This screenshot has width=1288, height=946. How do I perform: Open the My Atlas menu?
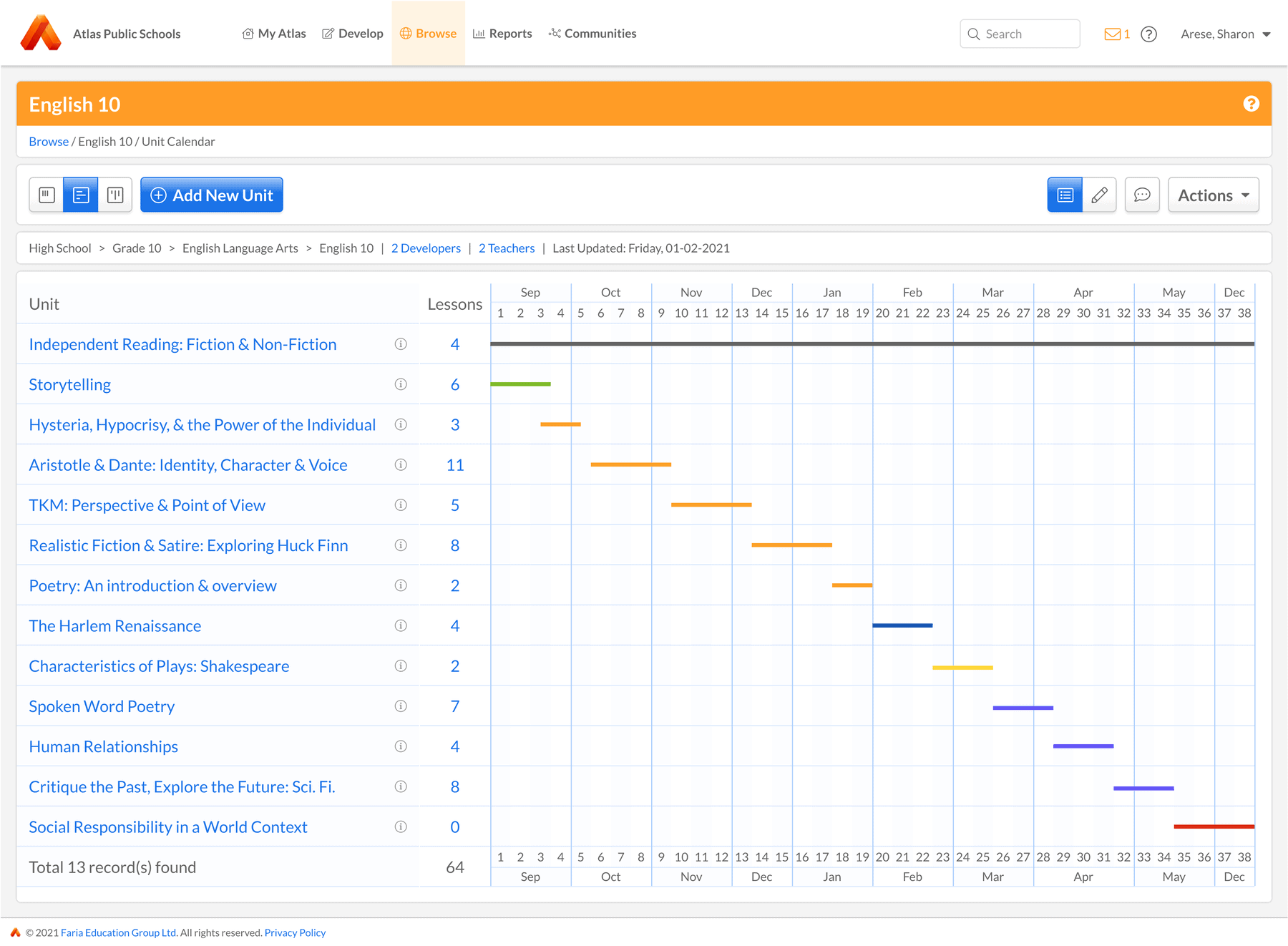coord(274,34)
